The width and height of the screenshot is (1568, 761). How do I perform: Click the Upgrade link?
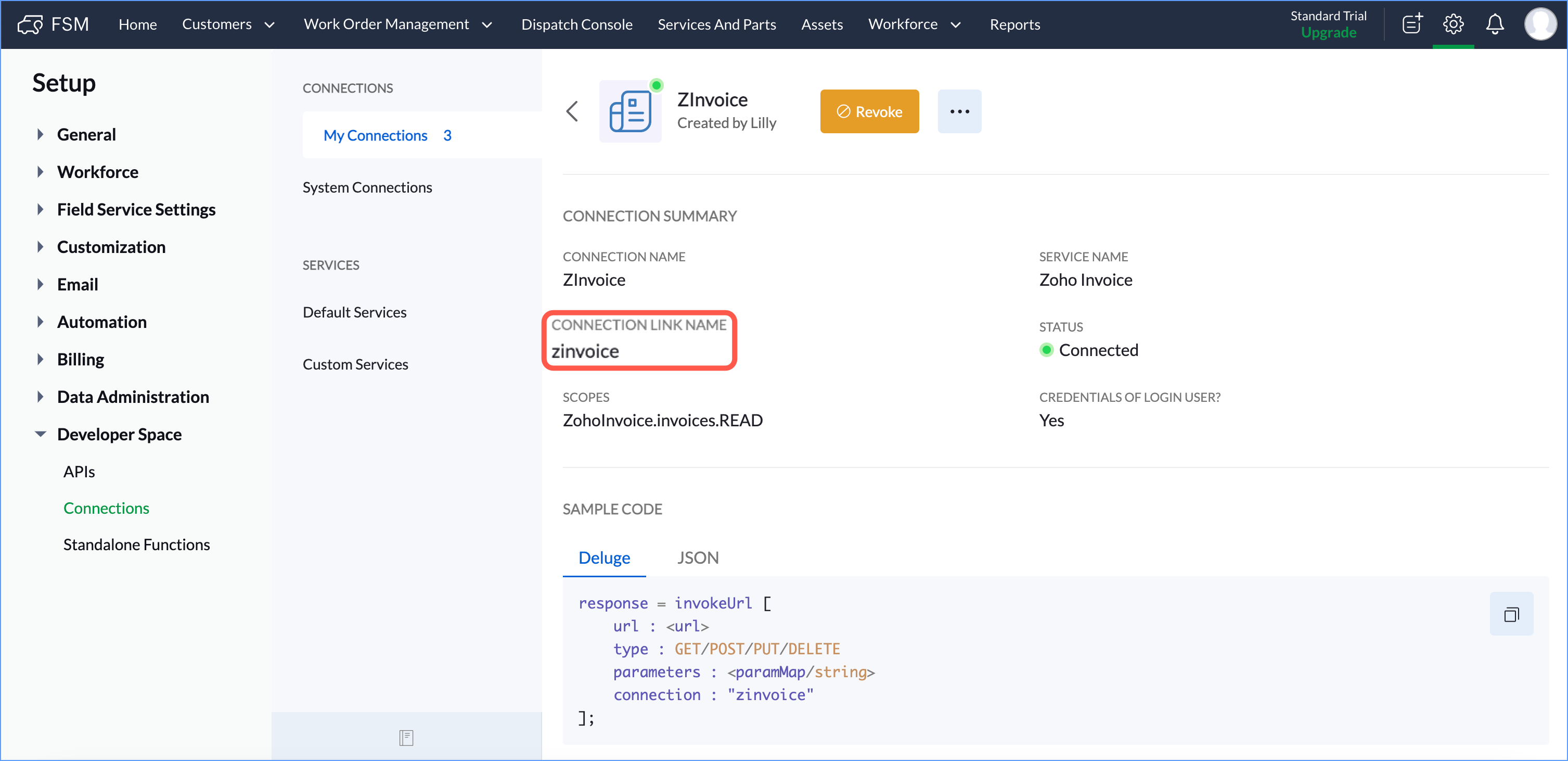[1328, 33]
